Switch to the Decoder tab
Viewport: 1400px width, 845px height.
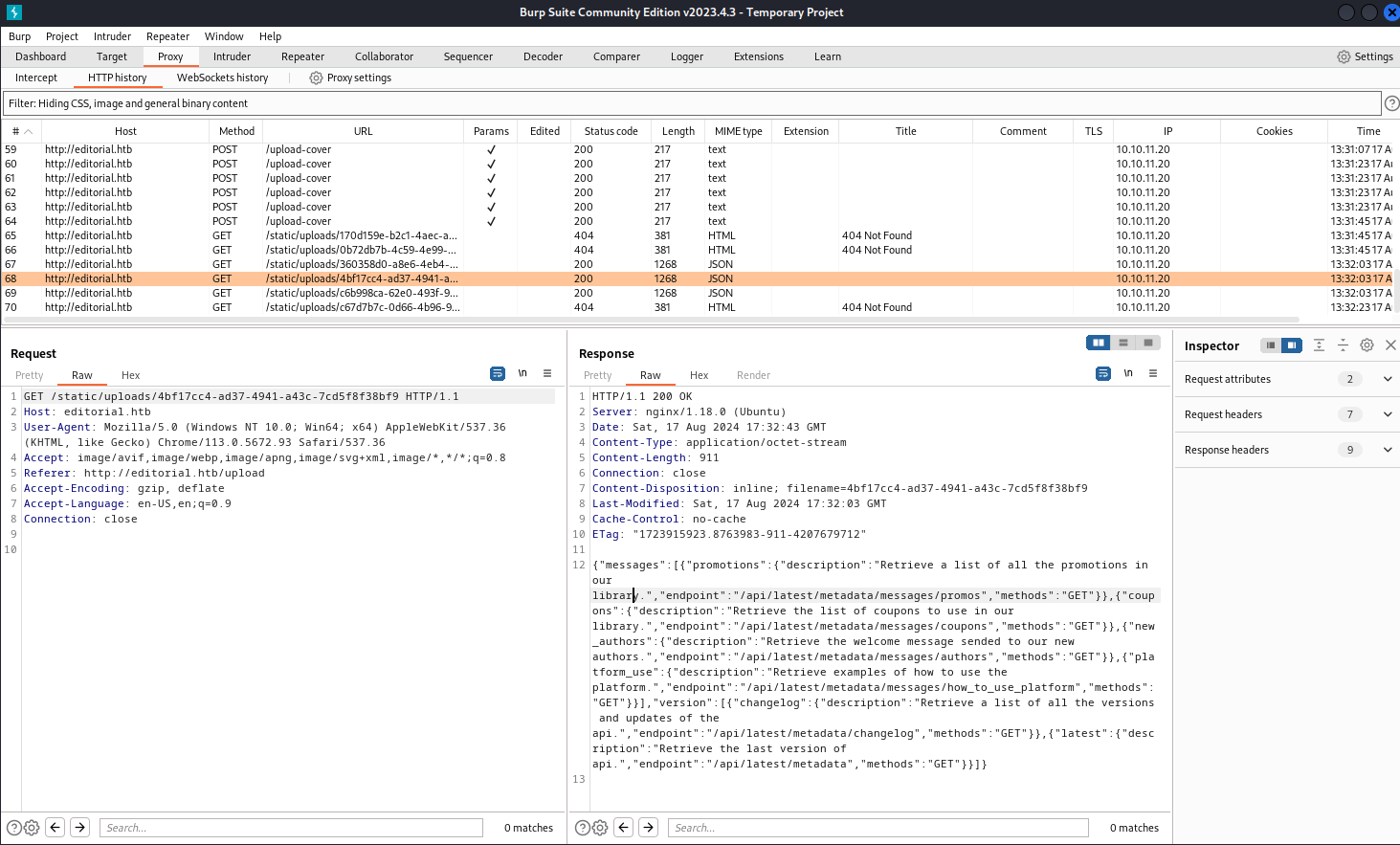click(x=543, y=56)
